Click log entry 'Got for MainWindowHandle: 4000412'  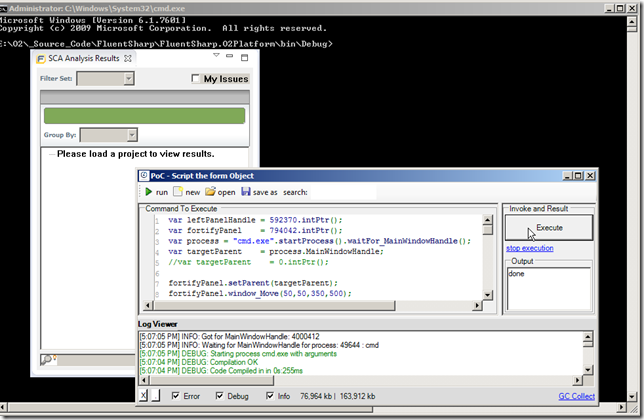tap(229, 337)
